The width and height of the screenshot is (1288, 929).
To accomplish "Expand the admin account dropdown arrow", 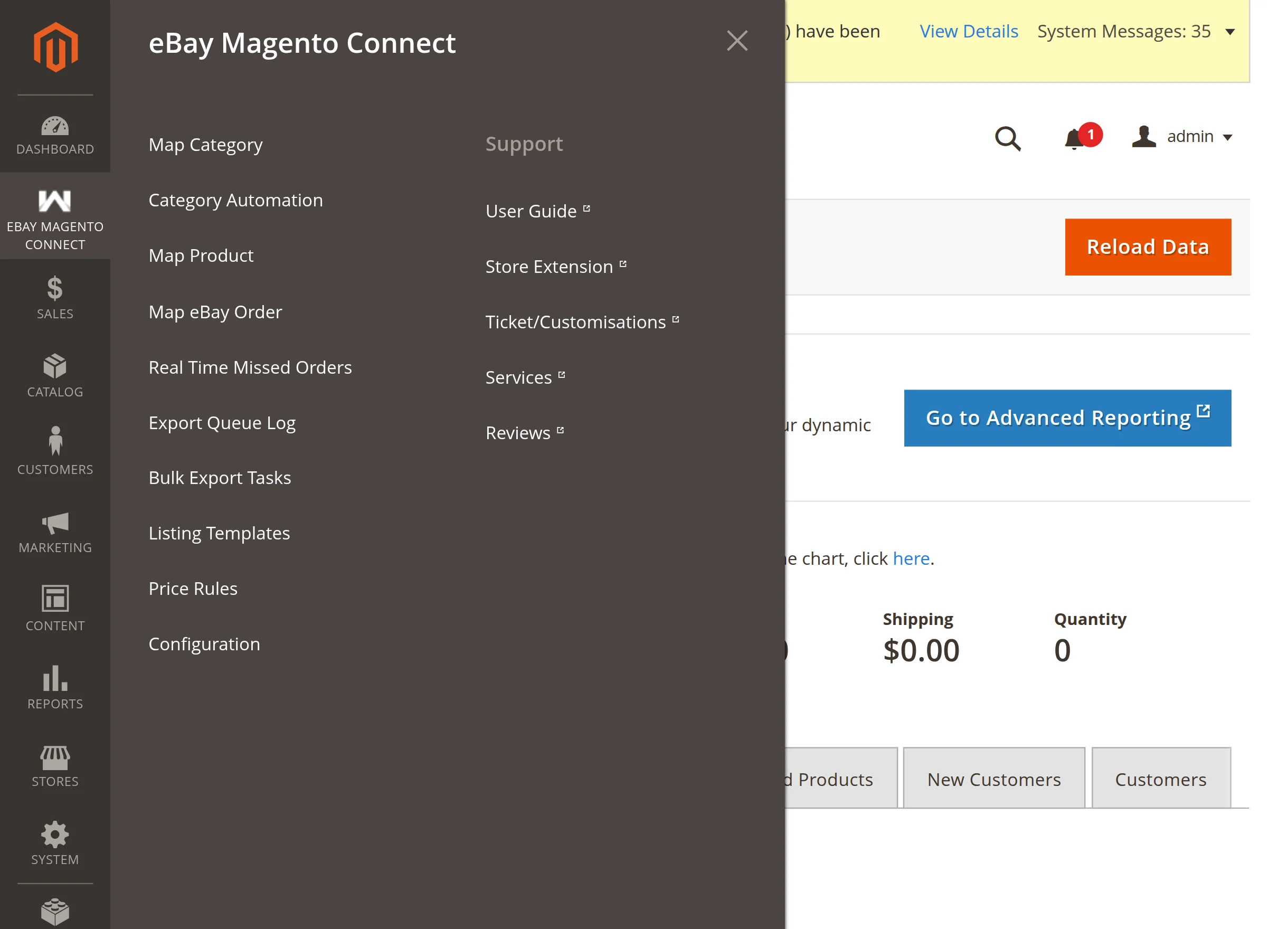I will [x=1227, y=137].
